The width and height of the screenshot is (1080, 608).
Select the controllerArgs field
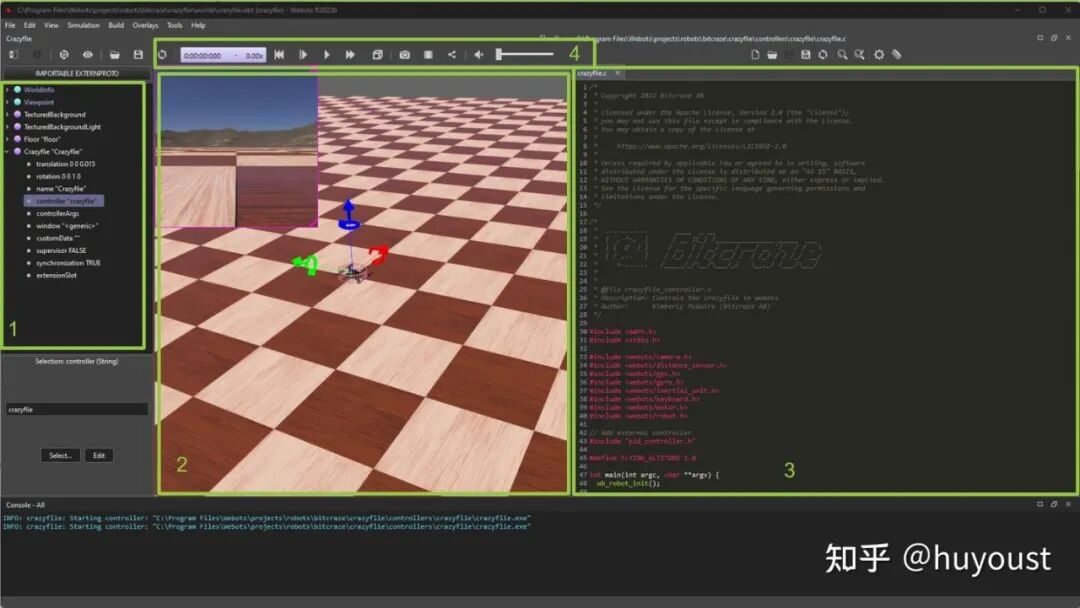[x=57, y=213]
